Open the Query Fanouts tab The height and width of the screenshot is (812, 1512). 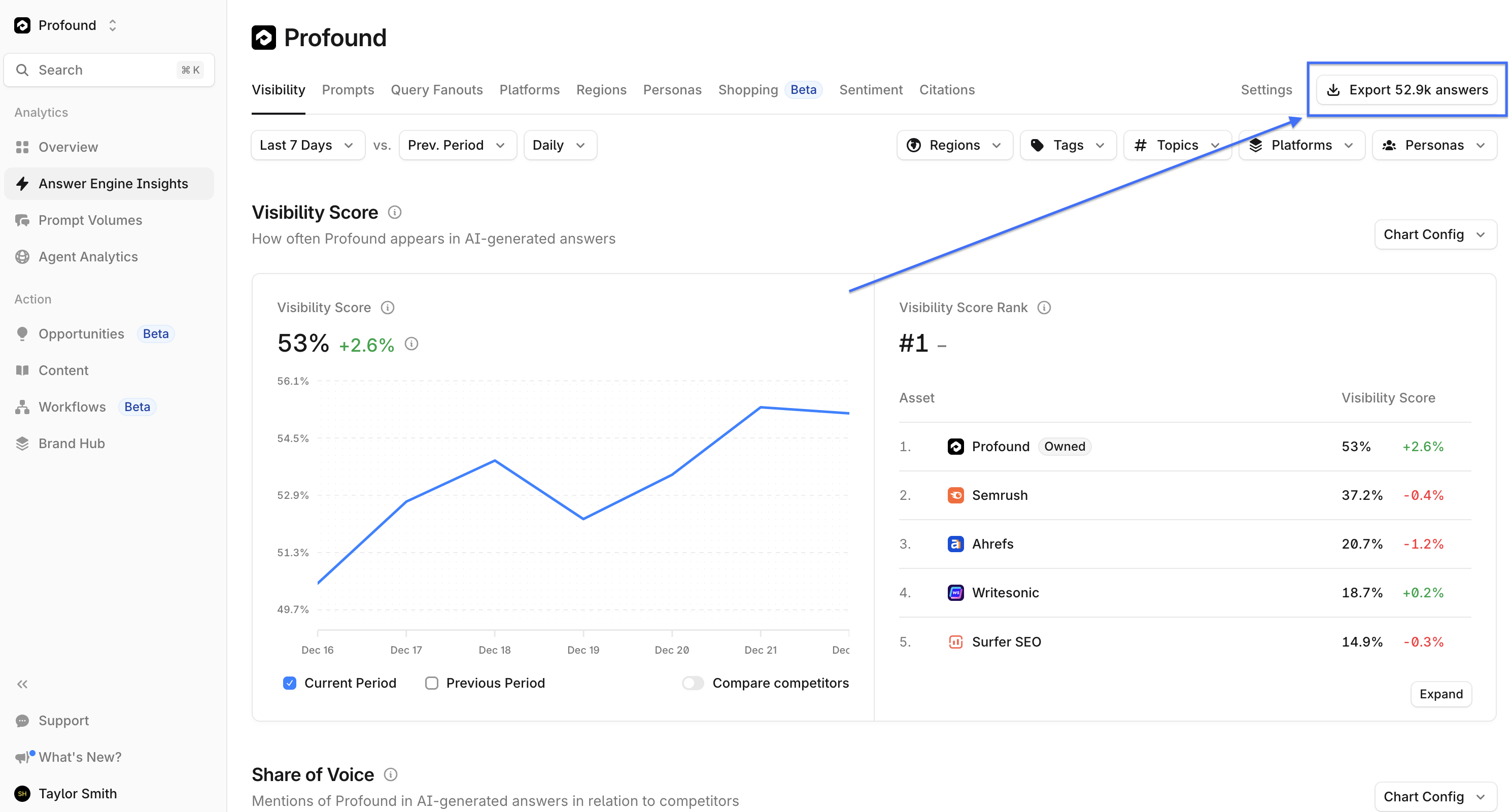pos(436,90)
